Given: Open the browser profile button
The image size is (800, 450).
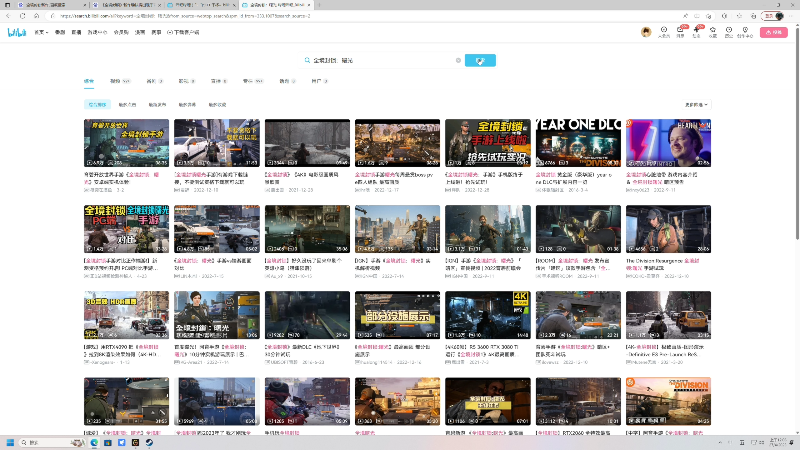Looking at the screenshot, I should click(772, 16).
